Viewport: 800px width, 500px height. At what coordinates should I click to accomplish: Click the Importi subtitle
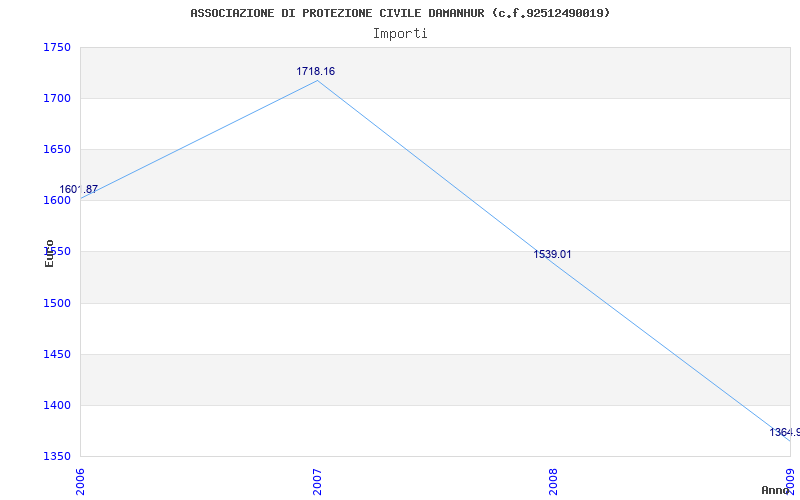(x=400, y=34)
